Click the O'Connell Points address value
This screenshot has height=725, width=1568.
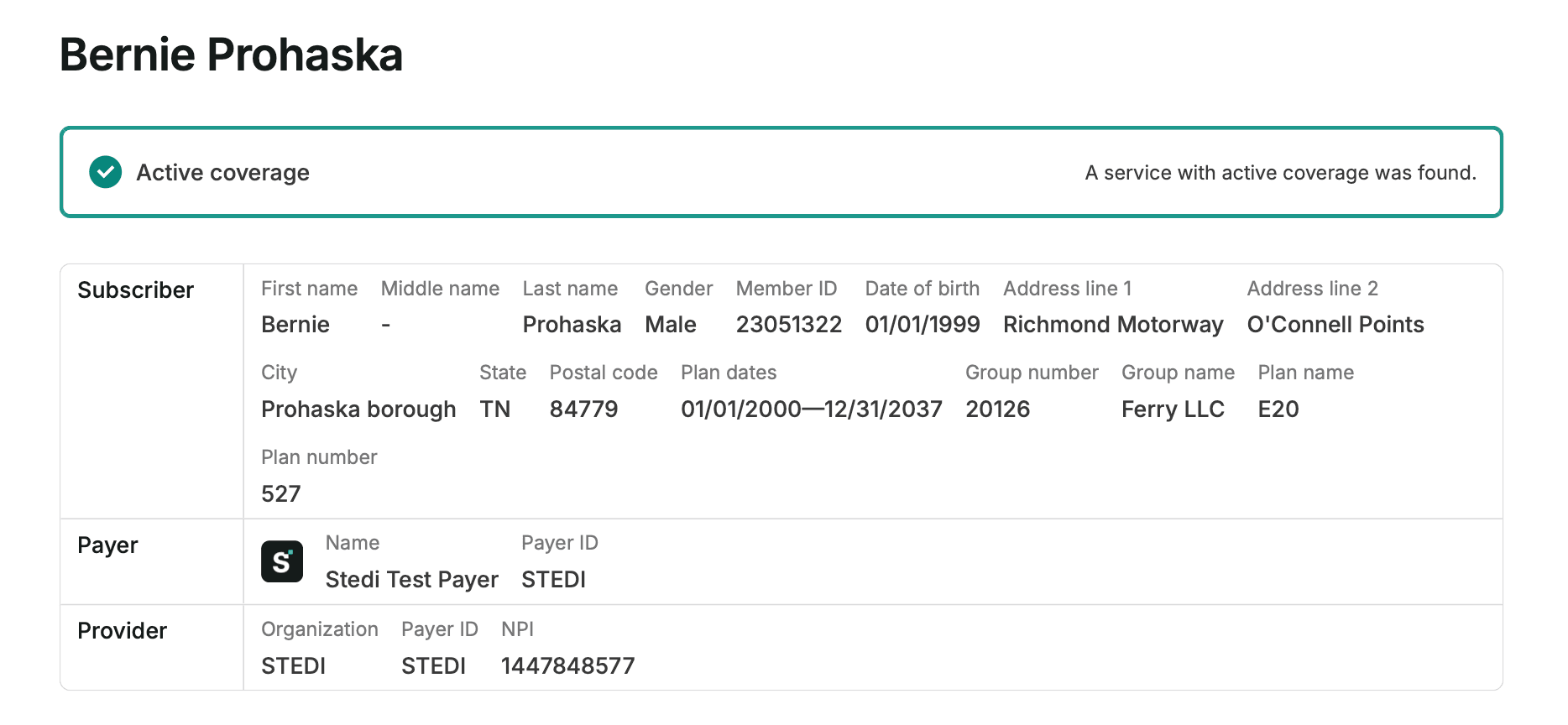tap(1335, 325)
